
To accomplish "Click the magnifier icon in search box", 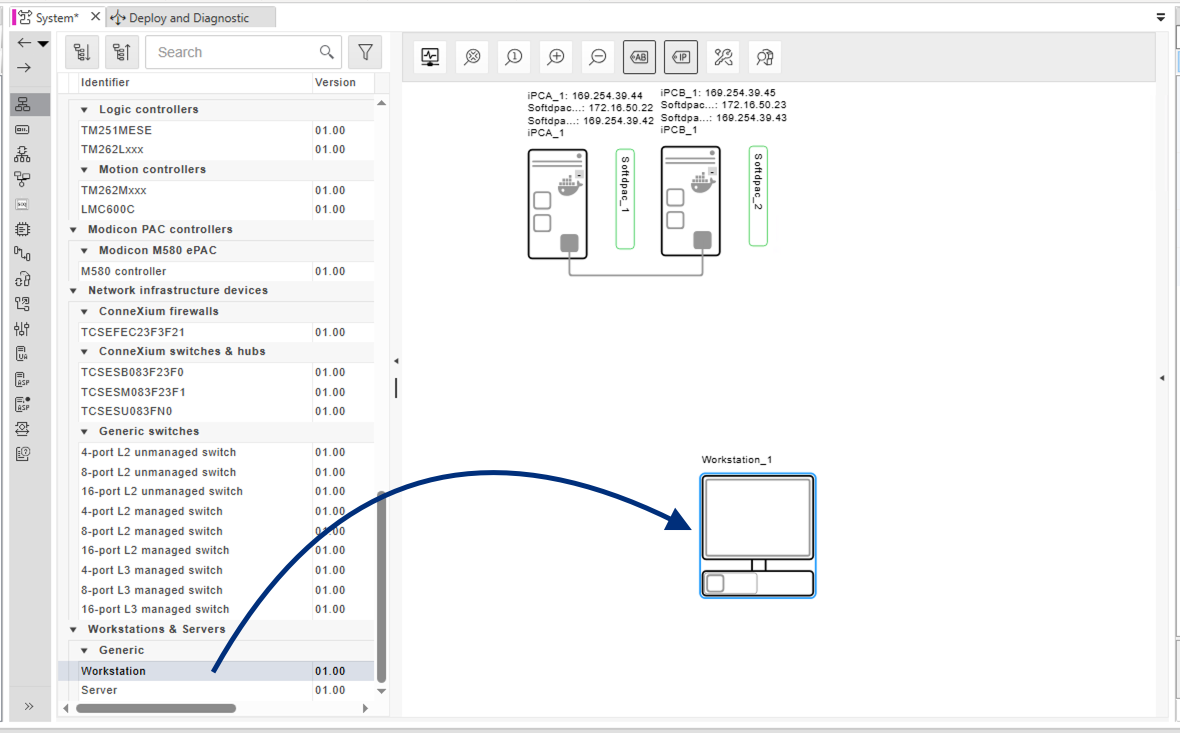I will [x=327, y=52].
